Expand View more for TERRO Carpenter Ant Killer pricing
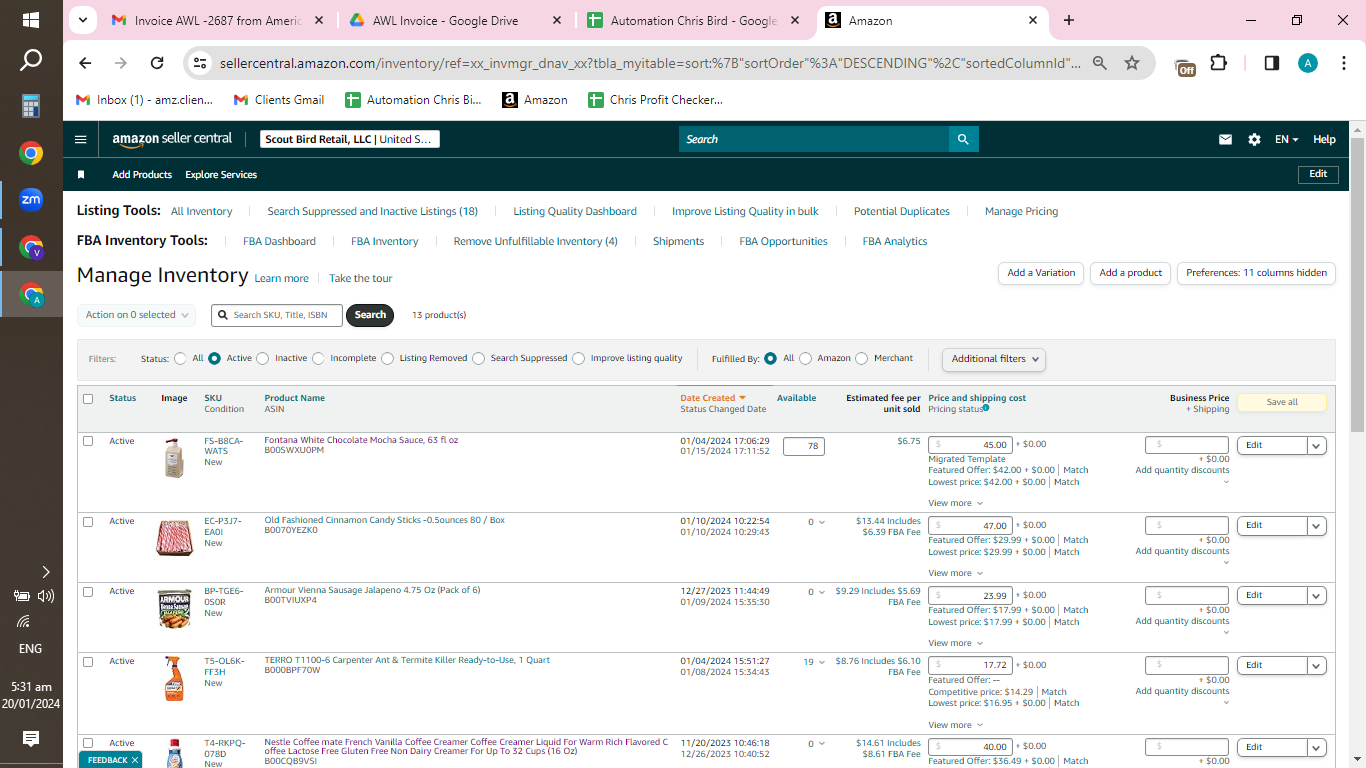The height and width of the screenshot is (768, 1366). coord(955,726)
